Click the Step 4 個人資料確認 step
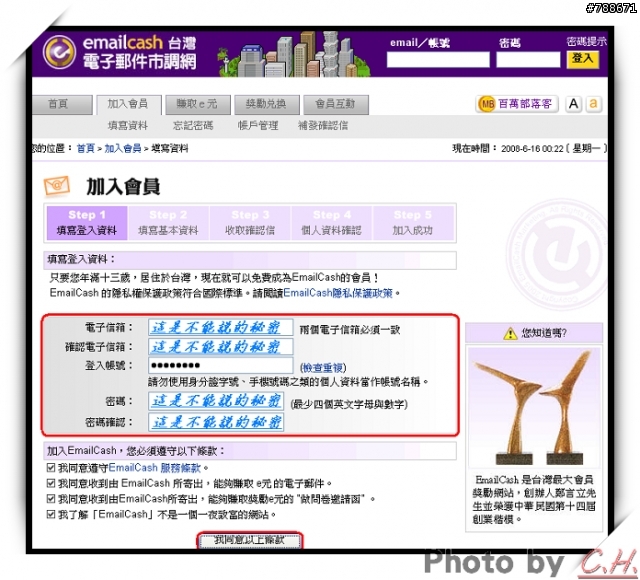640x580 pixels. (331, 223)
